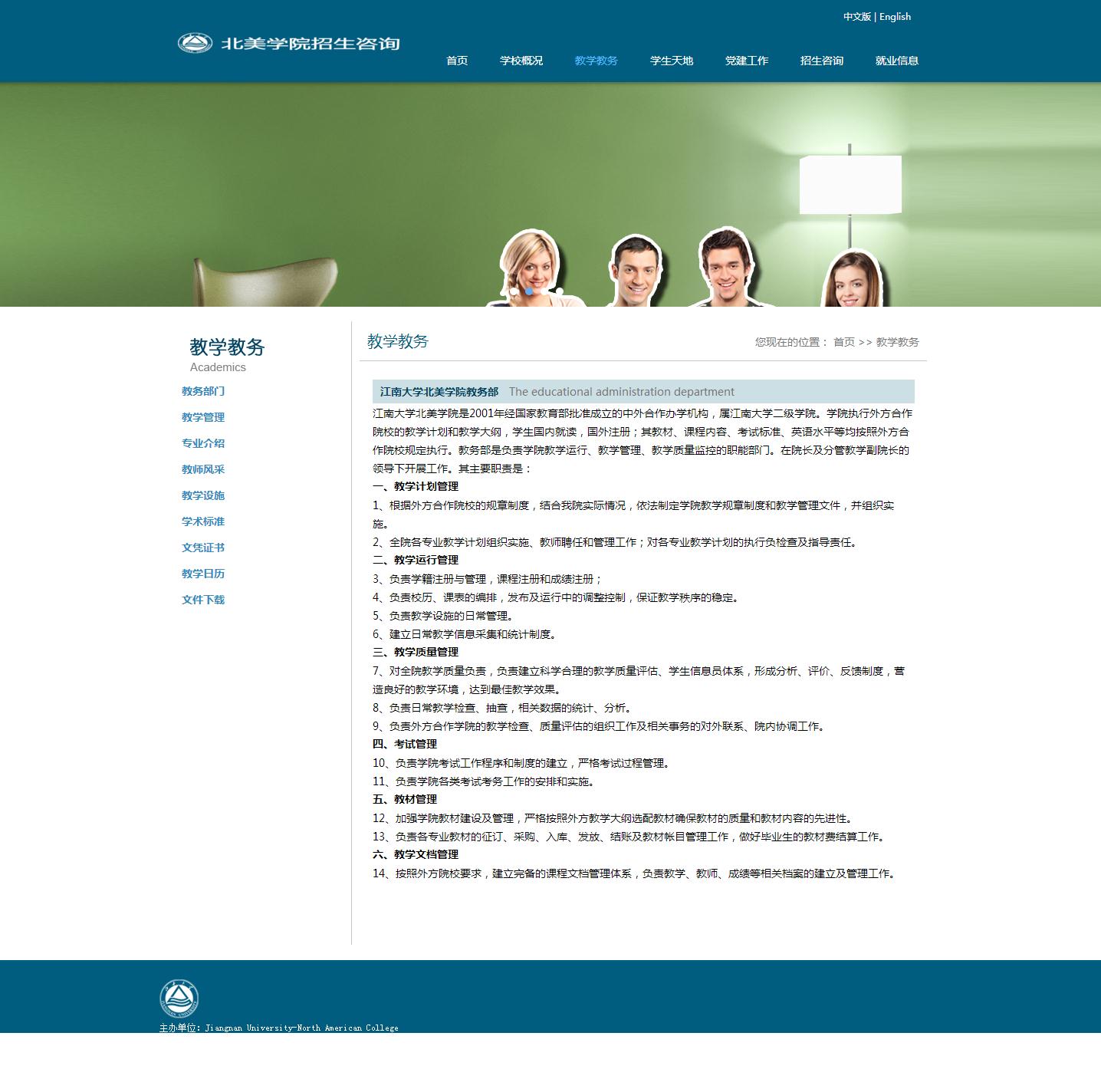
Task: Open the 教学管理 sidebar link
Action: [x=203, y=417]
